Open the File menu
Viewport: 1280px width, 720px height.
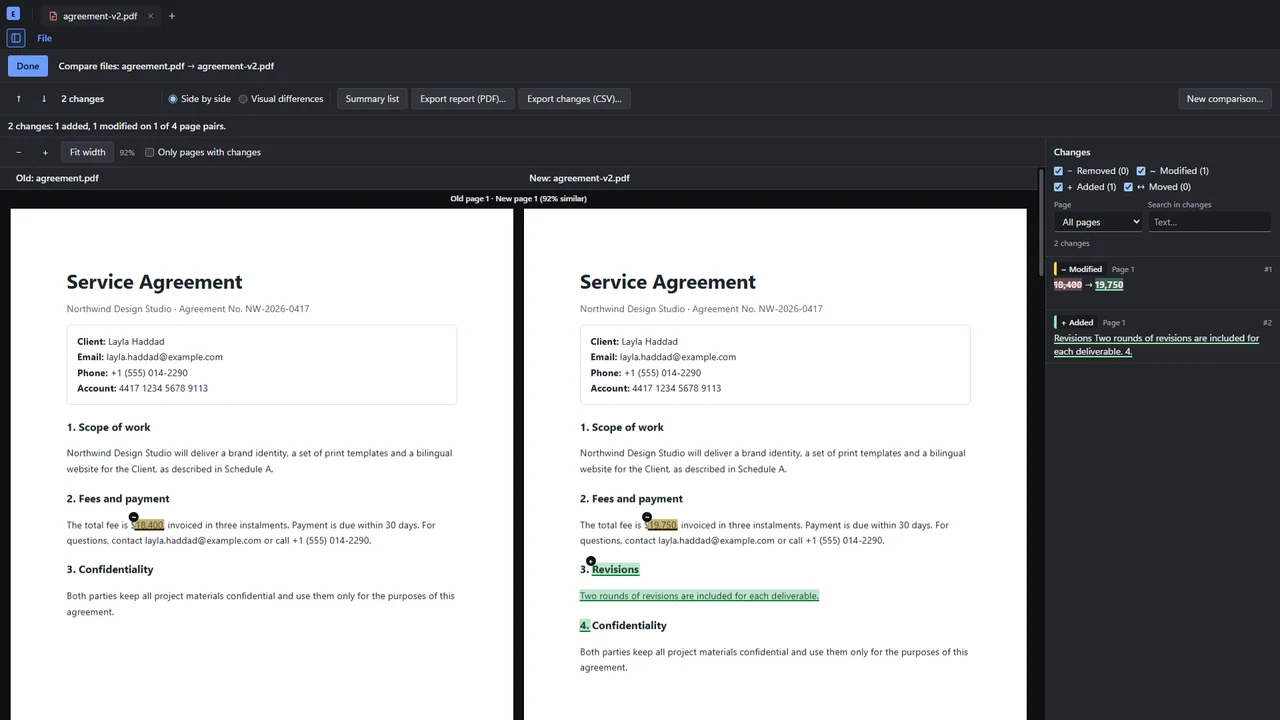pos(44,38)
